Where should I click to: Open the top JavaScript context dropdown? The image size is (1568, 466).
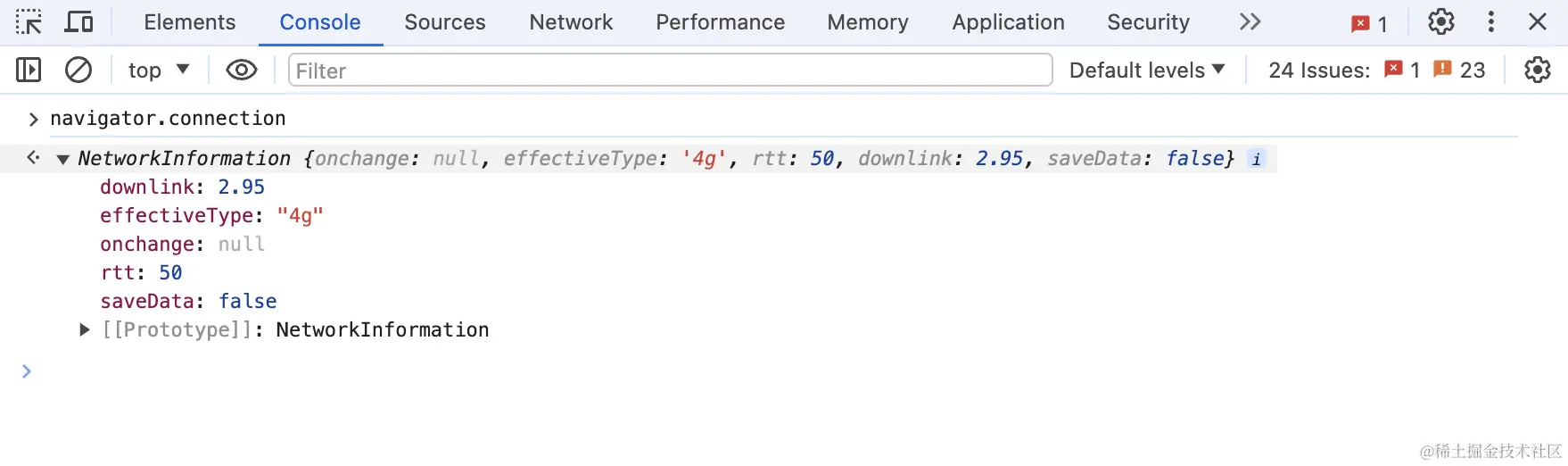point(158,70)
